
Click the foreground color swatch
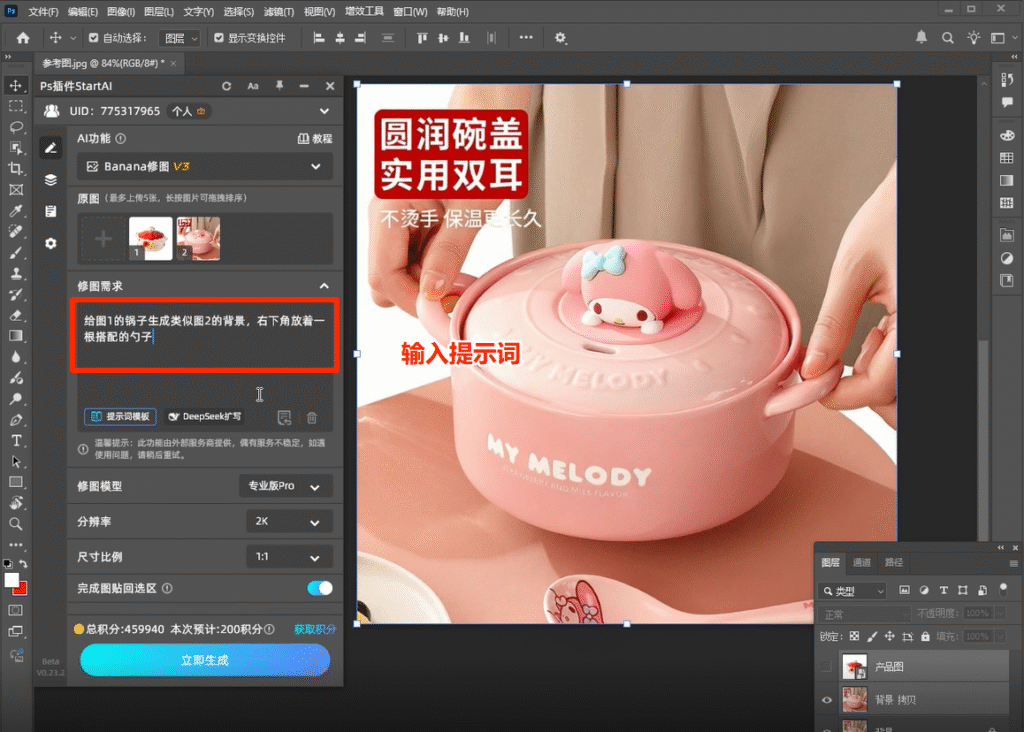coord(11,579)
